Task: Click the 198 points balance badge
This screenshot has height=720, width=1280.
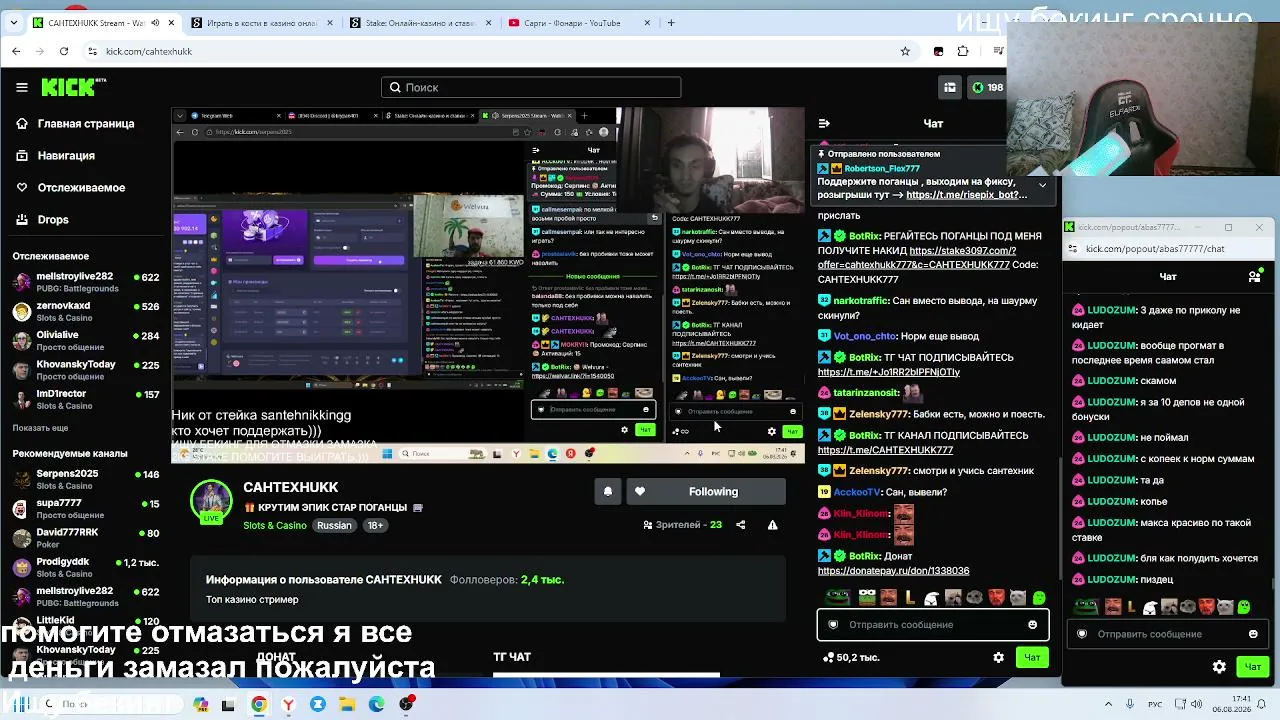Action: point(986,87)
